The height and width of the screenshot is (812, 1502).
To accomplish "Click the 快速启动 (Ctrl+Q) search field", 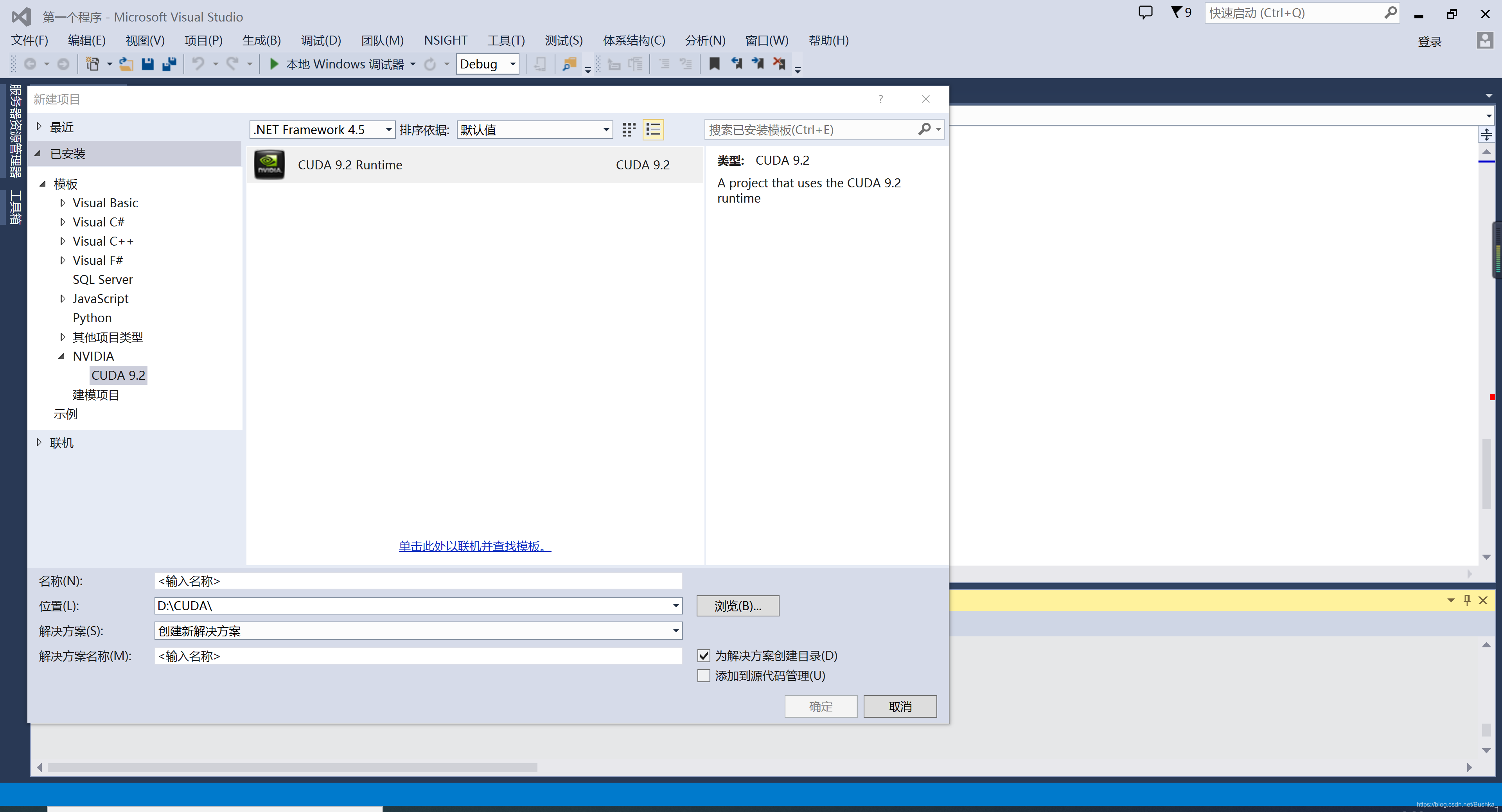I will [x=1294, y=13].
